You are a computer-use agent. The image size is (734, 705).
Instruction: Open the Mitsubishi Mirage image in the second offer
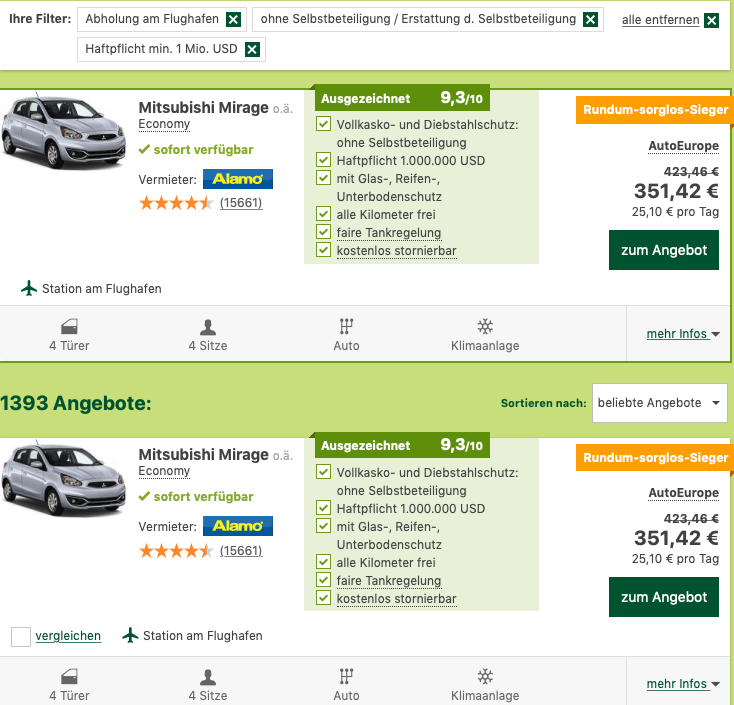click(64, 478)
